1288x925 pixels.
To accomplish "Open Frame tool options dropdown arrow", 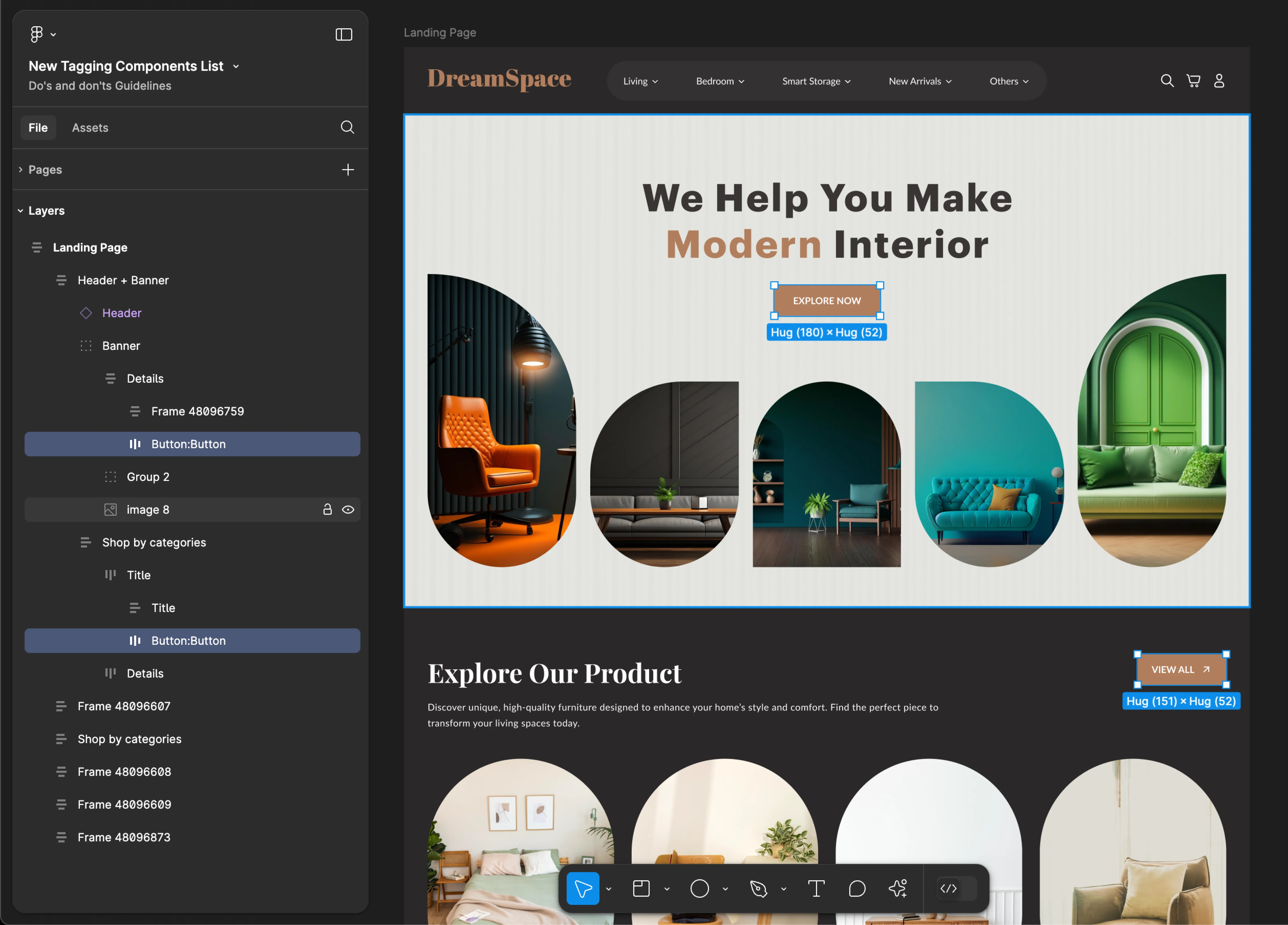I will pyautogui.click(x=667, y=889).
